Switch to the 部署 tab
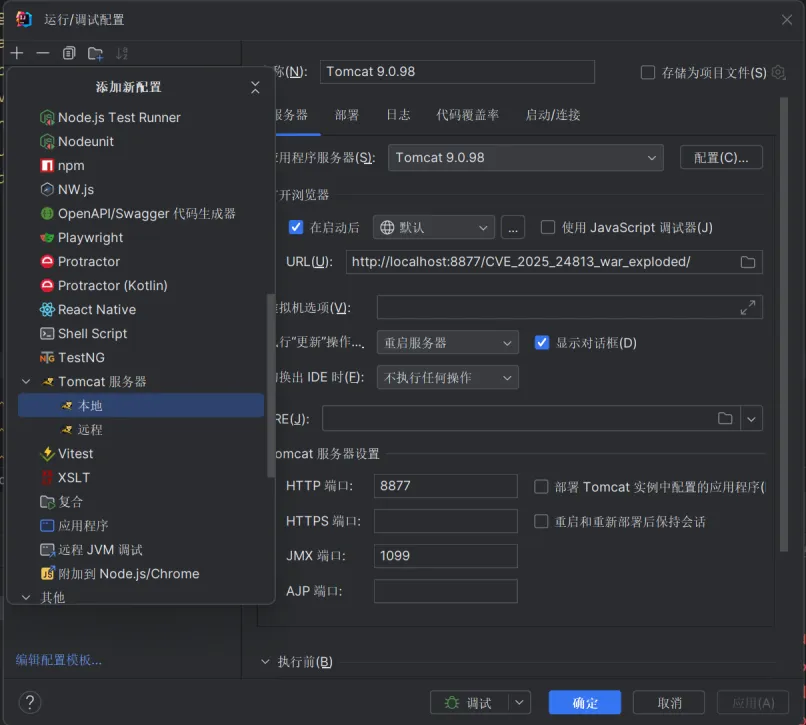Viewport: 806px width, 725px height. [347, 115]
